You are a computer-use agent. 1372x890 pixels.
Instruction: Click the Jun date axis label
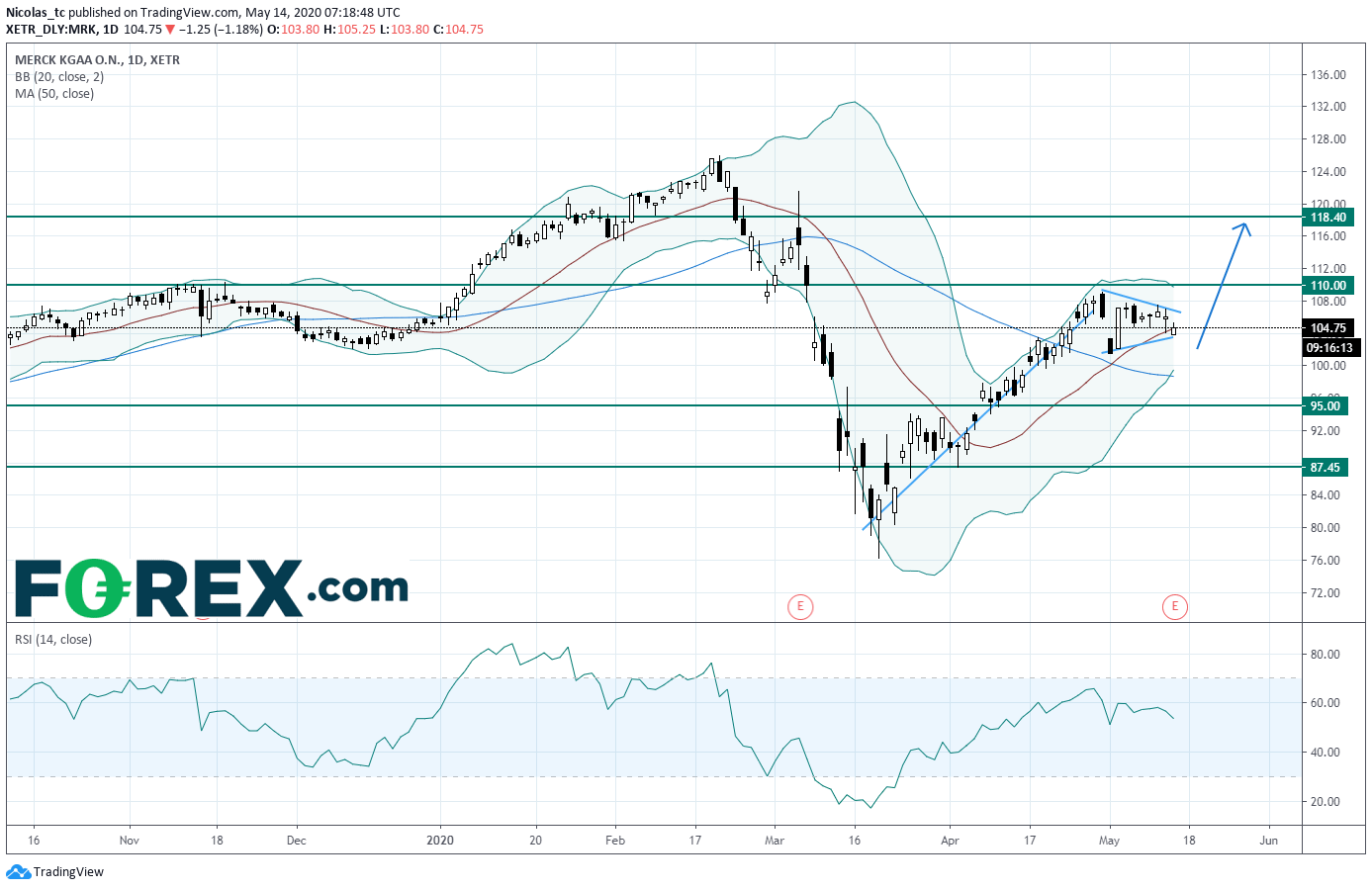tap(1269, 841)
